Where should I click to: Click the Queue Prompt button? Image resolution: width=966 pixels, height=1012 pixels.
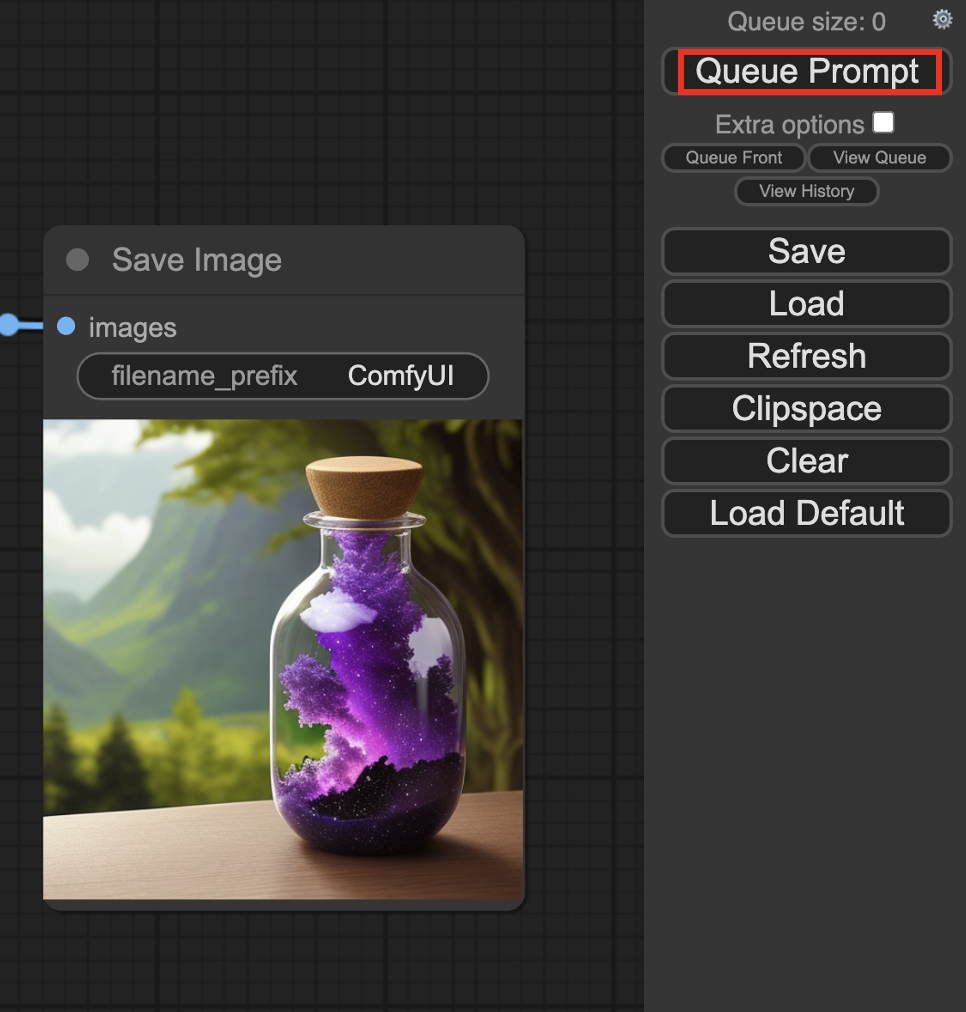click(807, 71)
